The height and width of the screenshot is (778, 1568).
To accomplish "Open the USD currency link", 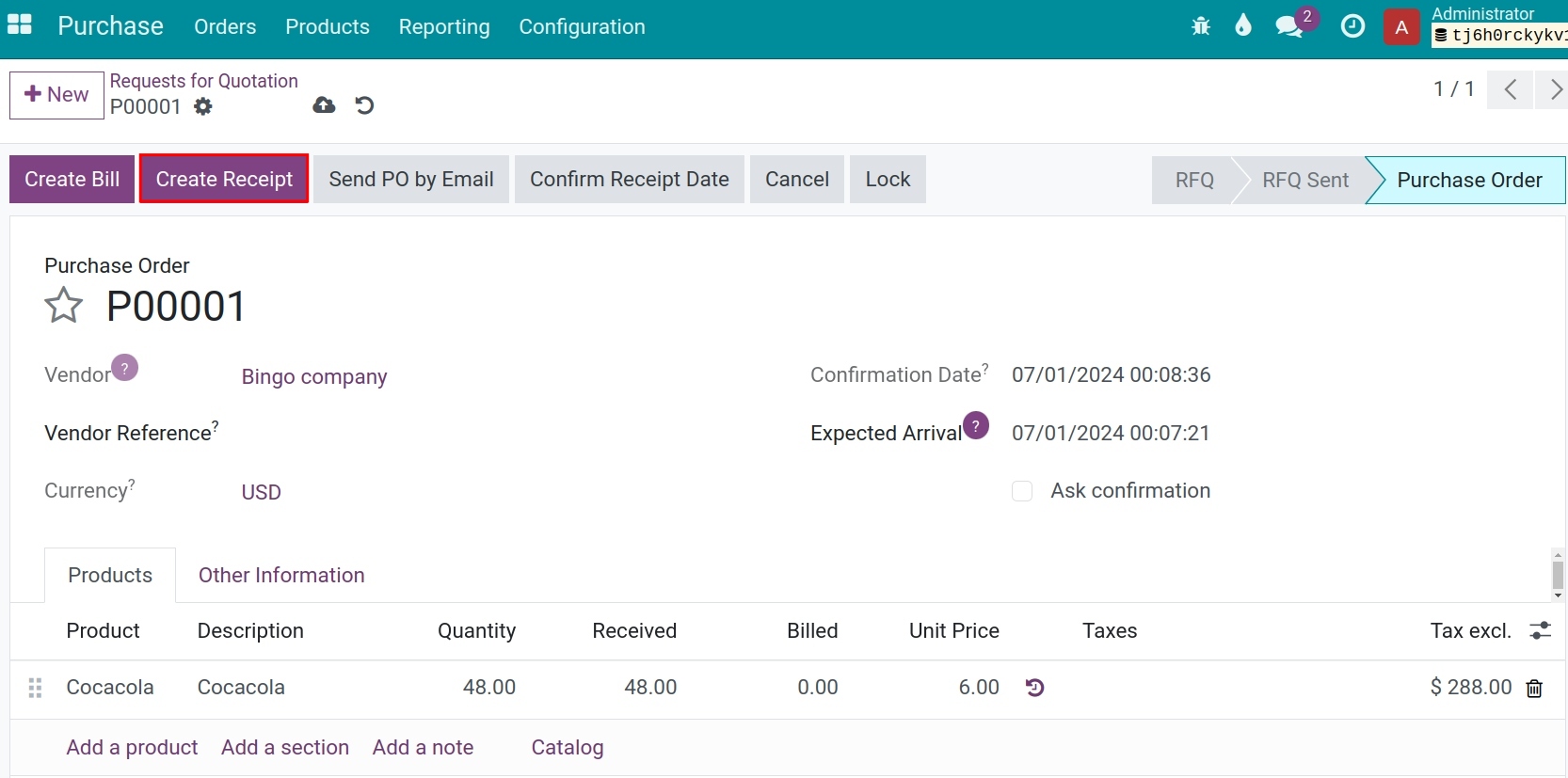I will (x=262, y=492).
